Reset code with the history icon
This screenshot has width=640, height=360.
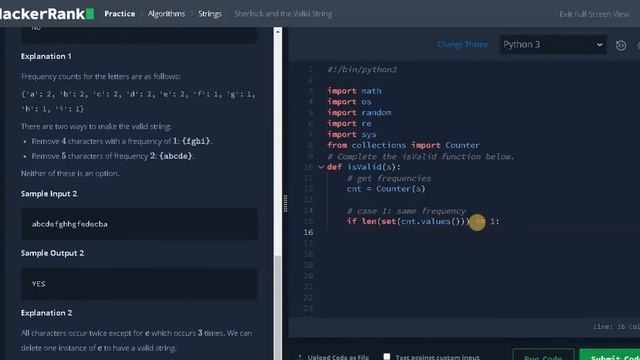pos(621,45)
